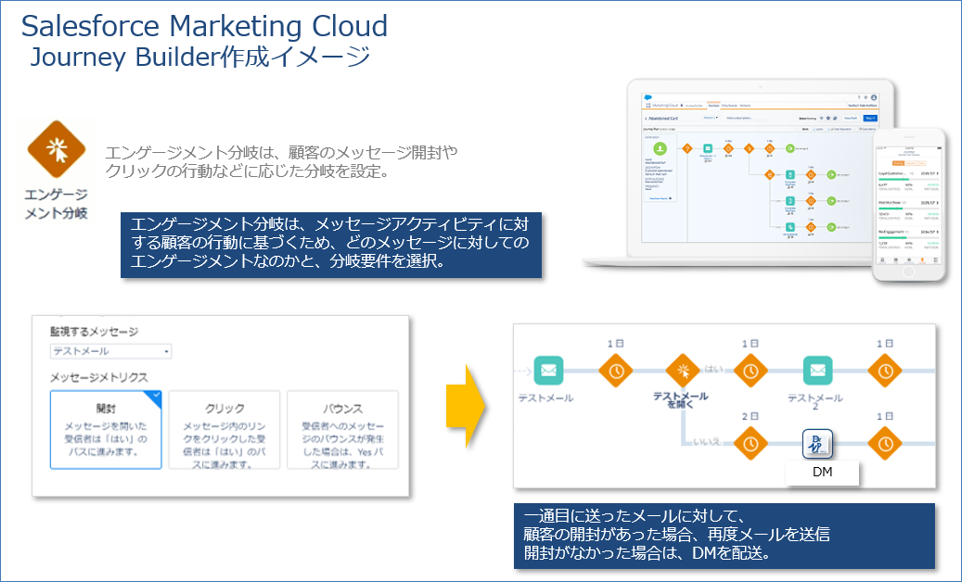This screenshot has width=962, height=582.
Task: Click the いいえ path label
Action: pos(706,442)
